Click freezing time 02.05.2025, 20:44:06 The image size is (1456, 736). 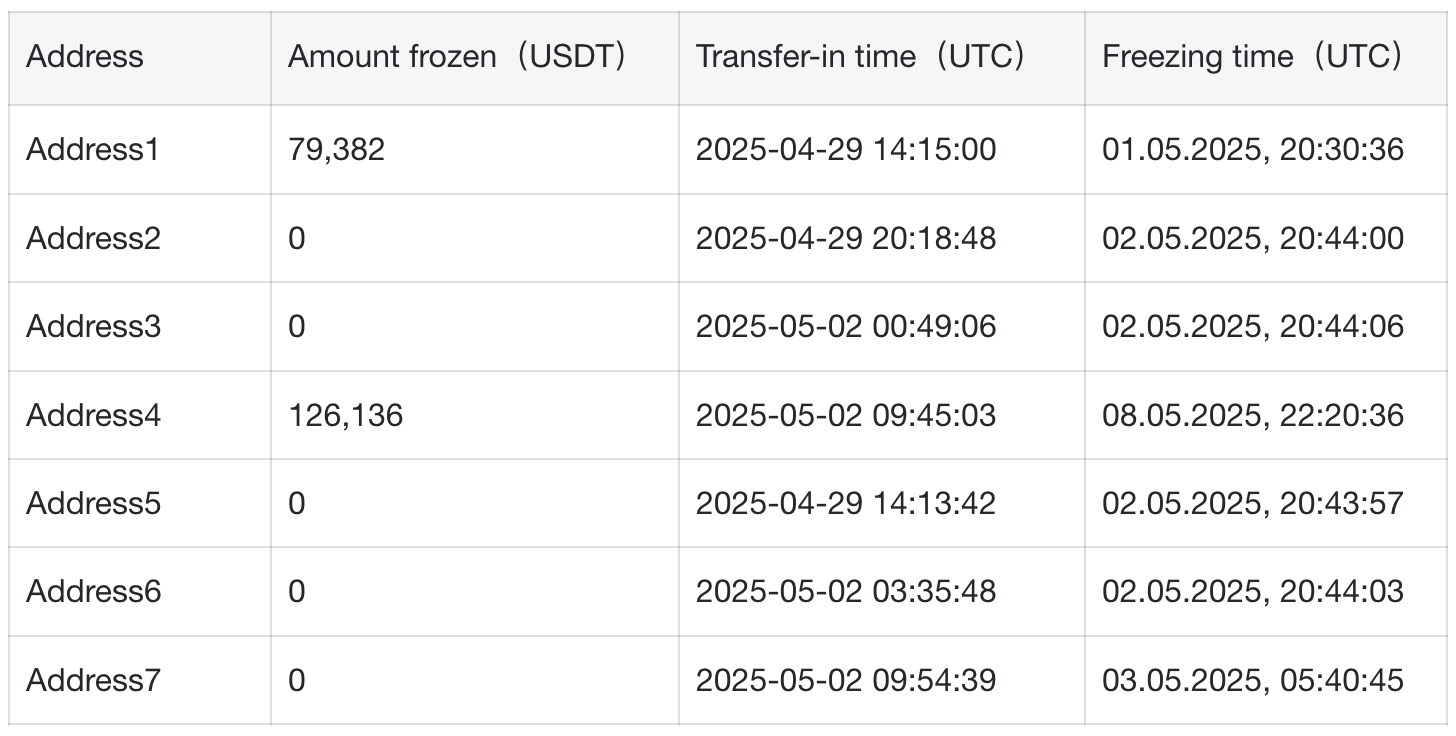click(x=1253, y=326)
